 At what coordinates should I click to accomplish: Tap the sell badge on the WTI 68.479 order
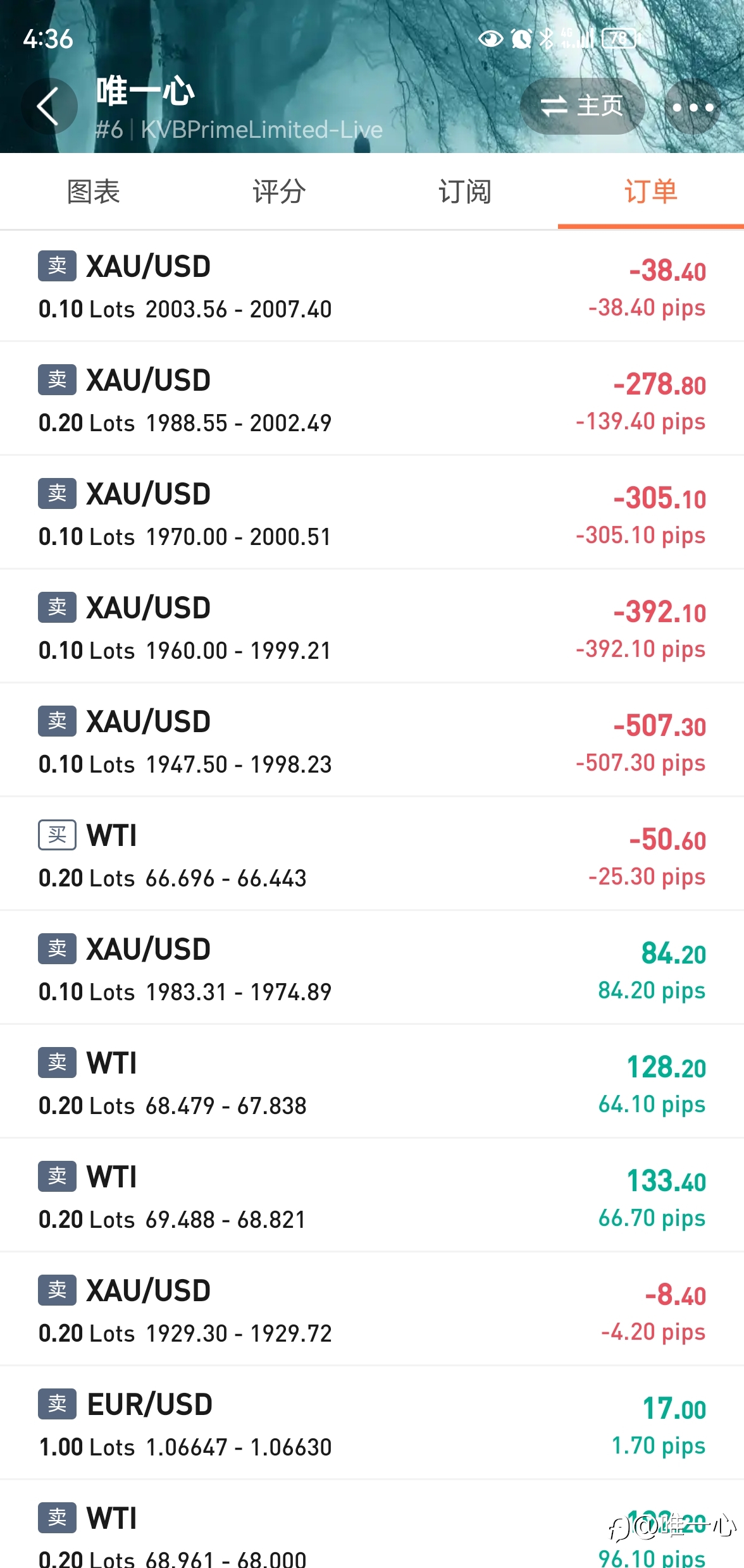[57, 1062]
